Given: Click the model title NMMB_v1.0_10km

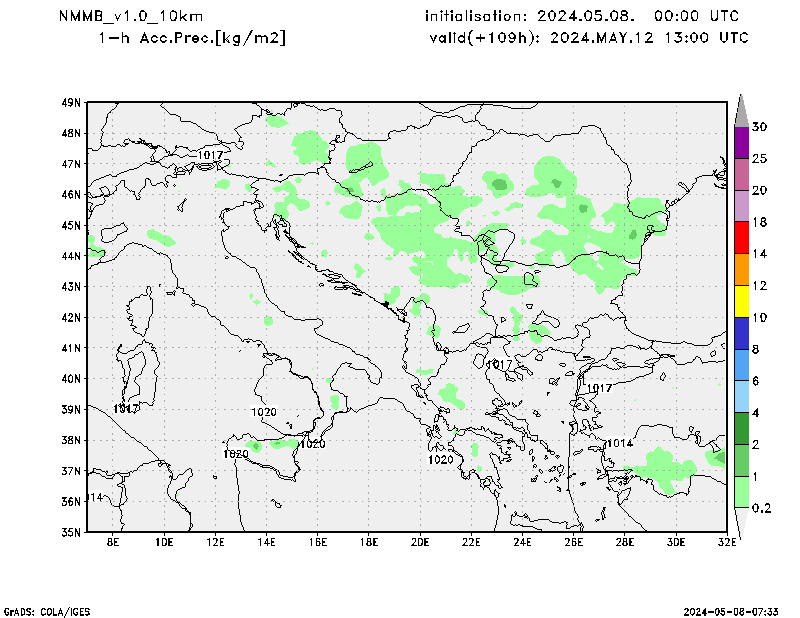Looking at the screenshot, I should pyautogui.click(x=116, y=17).
